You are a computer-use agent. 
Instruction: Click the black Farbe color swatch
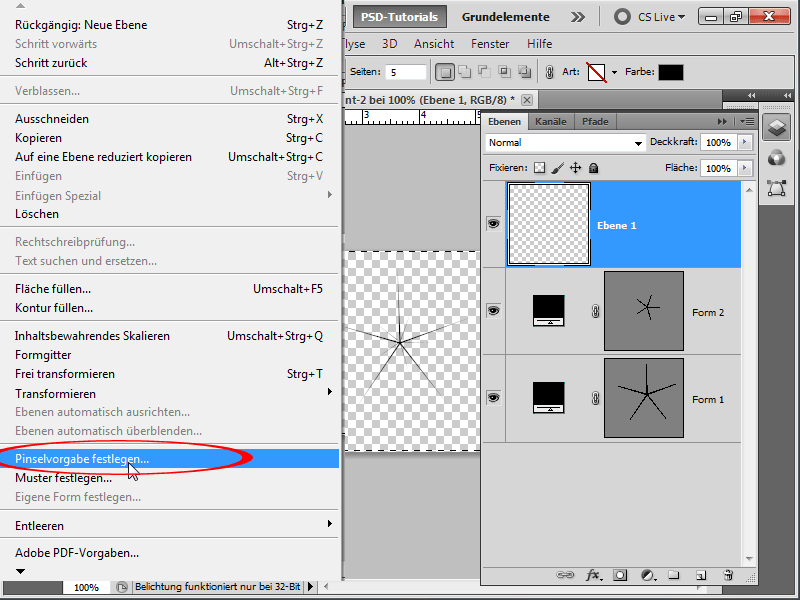pos(670,72)
